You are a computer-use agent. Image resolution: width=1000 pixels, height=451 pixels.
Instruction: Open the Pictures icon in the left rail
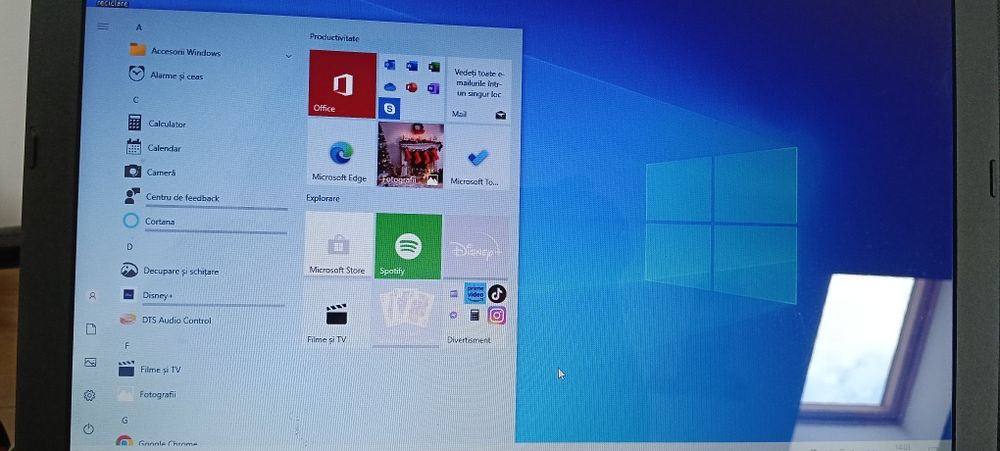90,362
